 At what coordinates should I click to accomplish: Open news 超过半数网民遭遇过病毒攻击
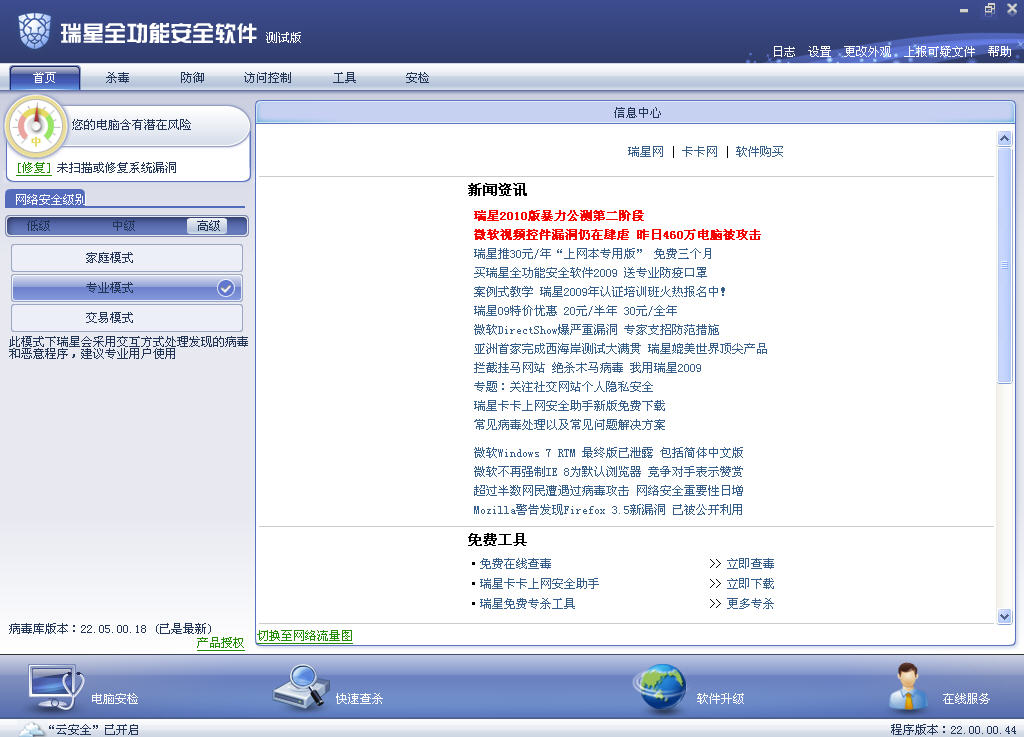pos(608,490)
